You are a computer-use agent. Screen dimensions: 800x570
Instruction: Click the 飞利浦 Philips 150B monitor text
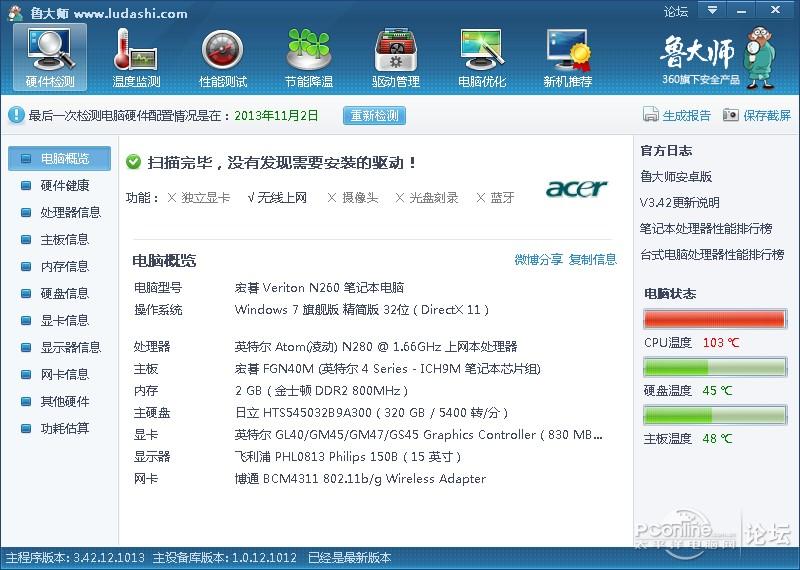tap(348, 457)
